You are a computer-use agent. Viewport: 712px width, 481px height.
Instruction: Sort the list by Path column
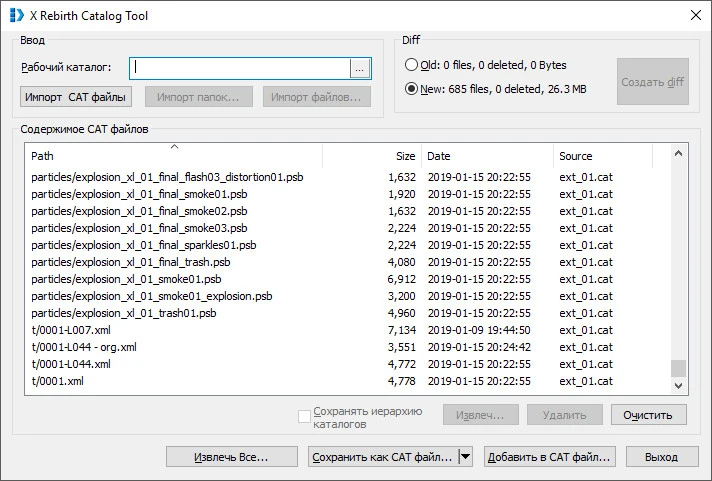pos(175,156)
